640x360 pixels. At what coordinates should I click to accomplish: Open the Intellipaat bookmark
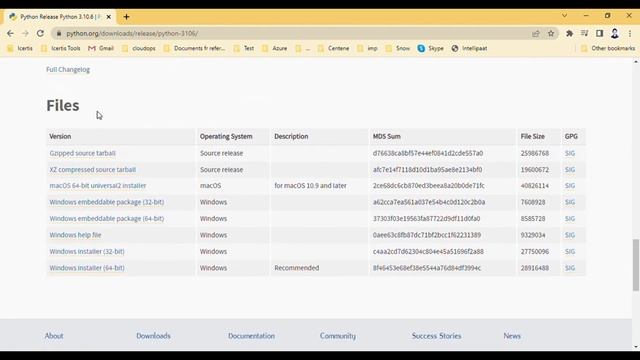click(x=469, y=48)
